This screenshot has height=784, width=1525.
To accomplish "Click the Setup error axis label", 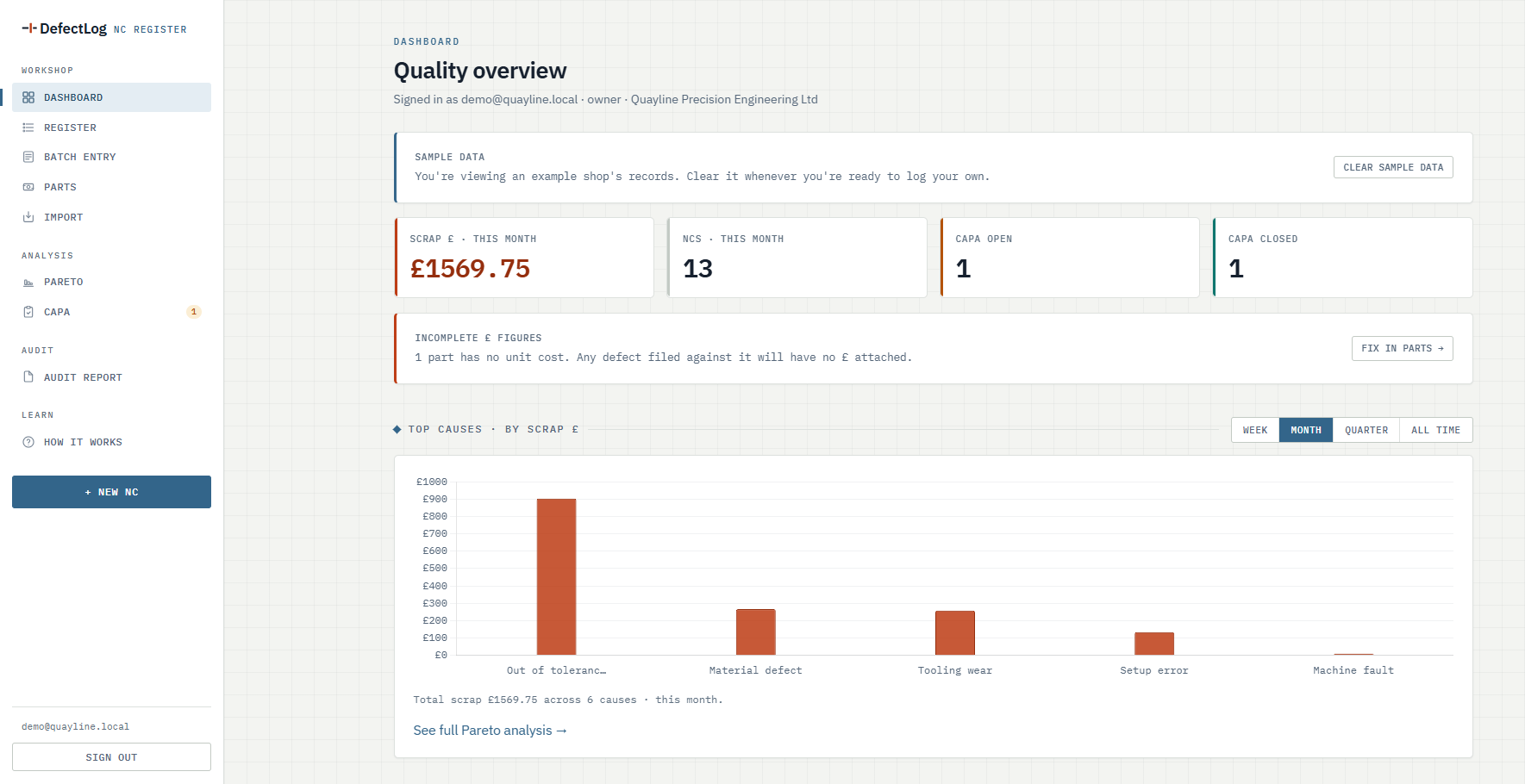I will click(1154, 670).
